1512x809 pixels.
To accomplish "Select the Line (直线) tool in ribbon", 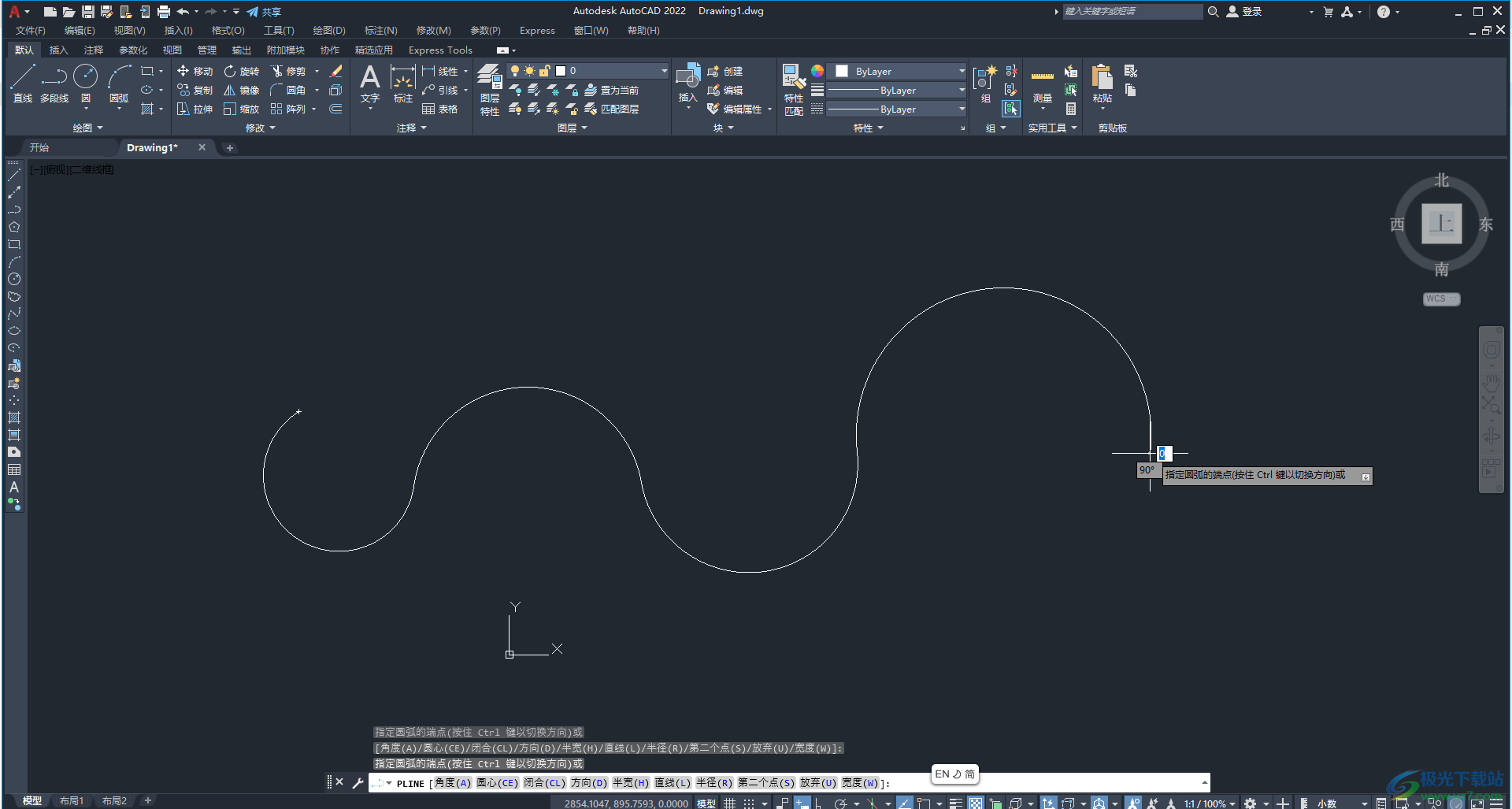I will (22, 83).
